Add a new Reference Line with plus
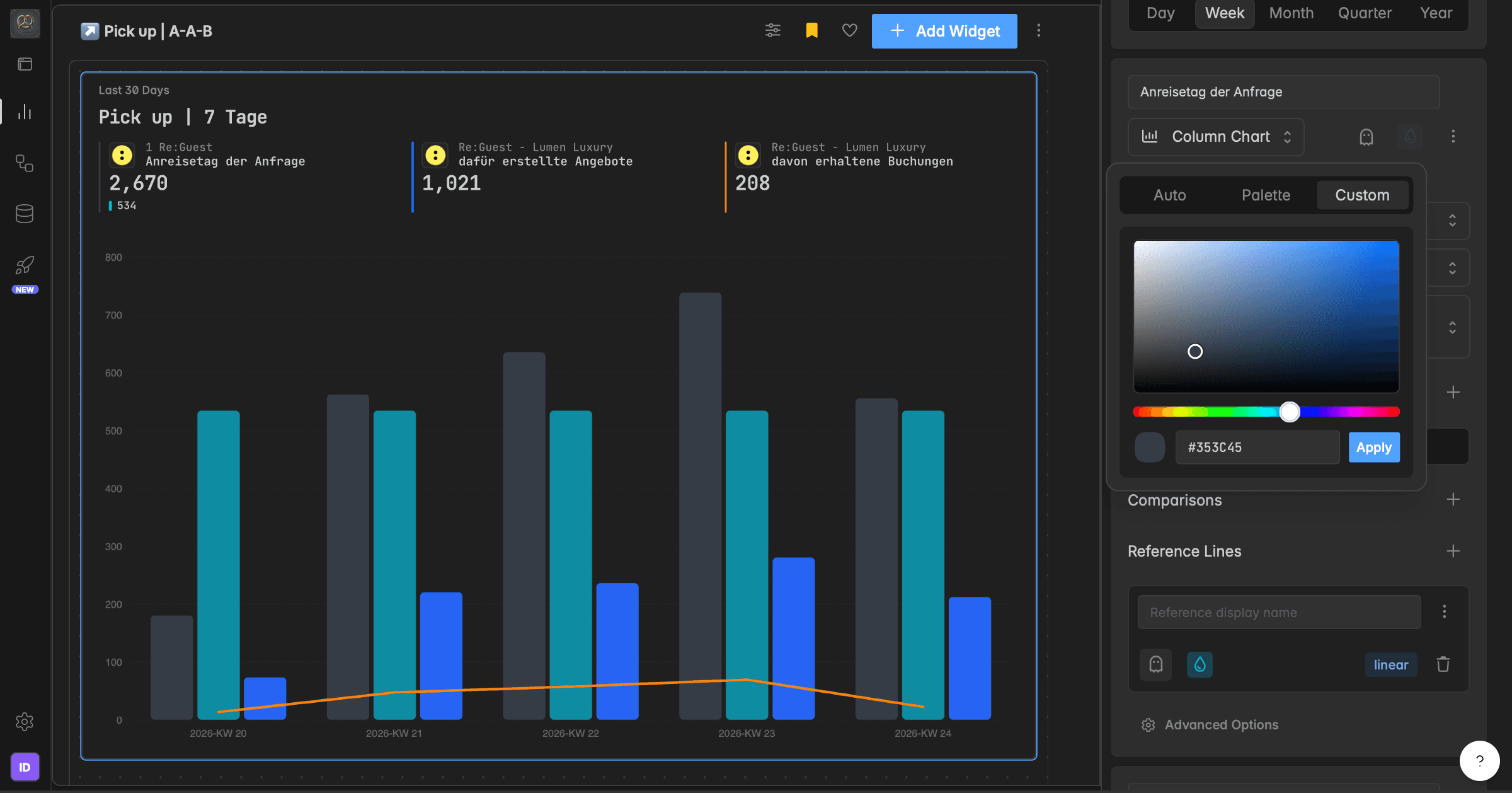The height and width of the screenshot is (793, 1512). (x=1453, y=551)
